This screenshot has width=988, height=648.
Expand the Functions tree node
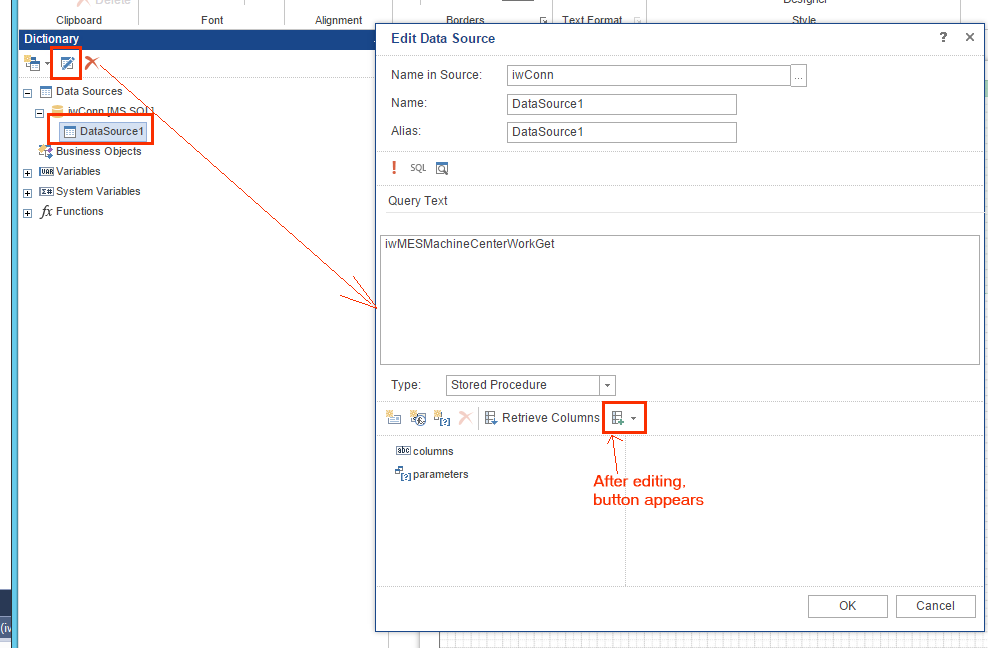(x=27, y=212)
